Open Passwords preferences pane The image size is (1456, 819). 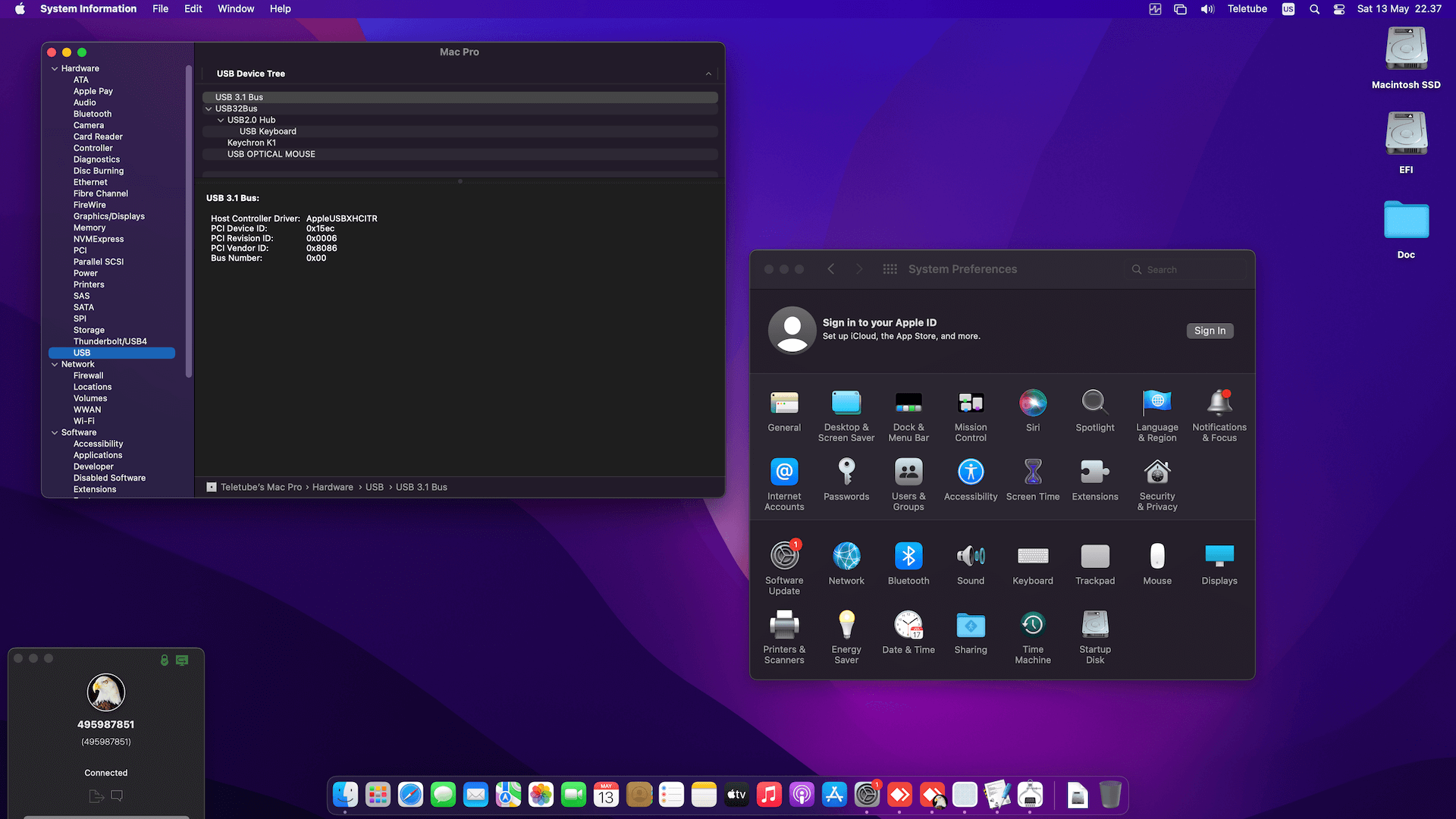846,481
